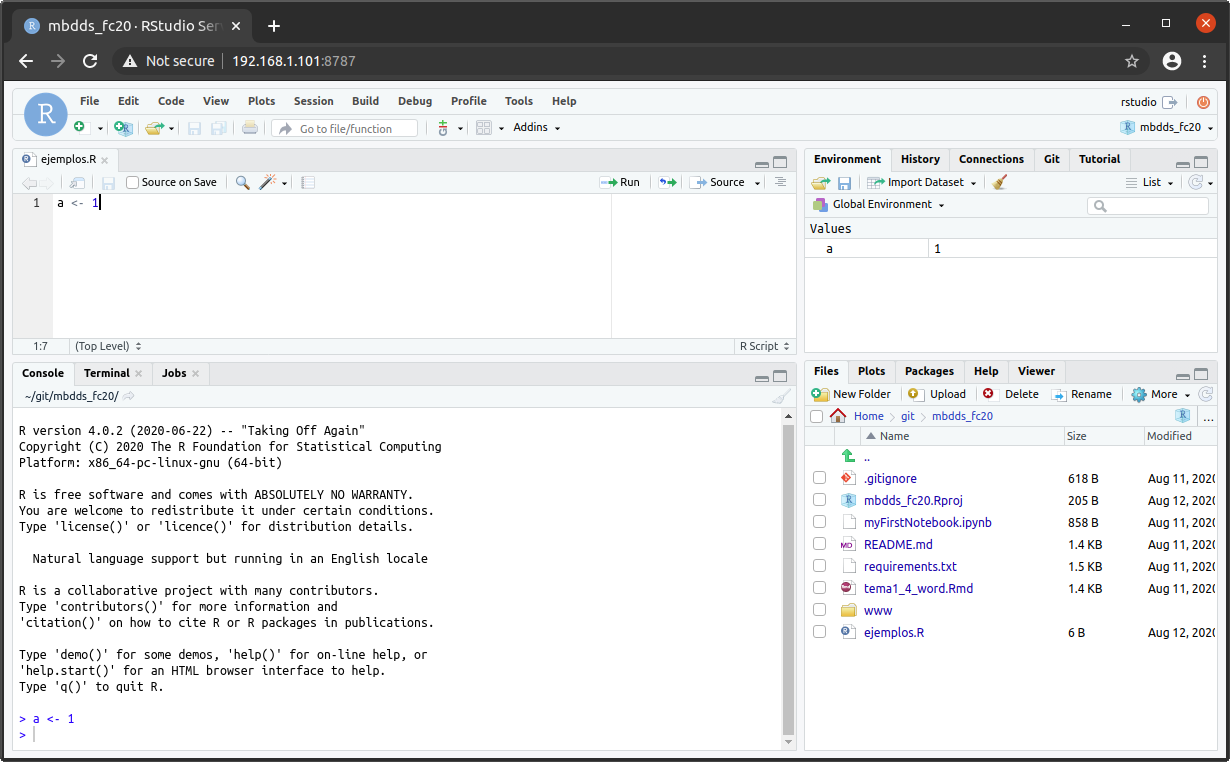Click the Environment search field

coord(1148,206)
